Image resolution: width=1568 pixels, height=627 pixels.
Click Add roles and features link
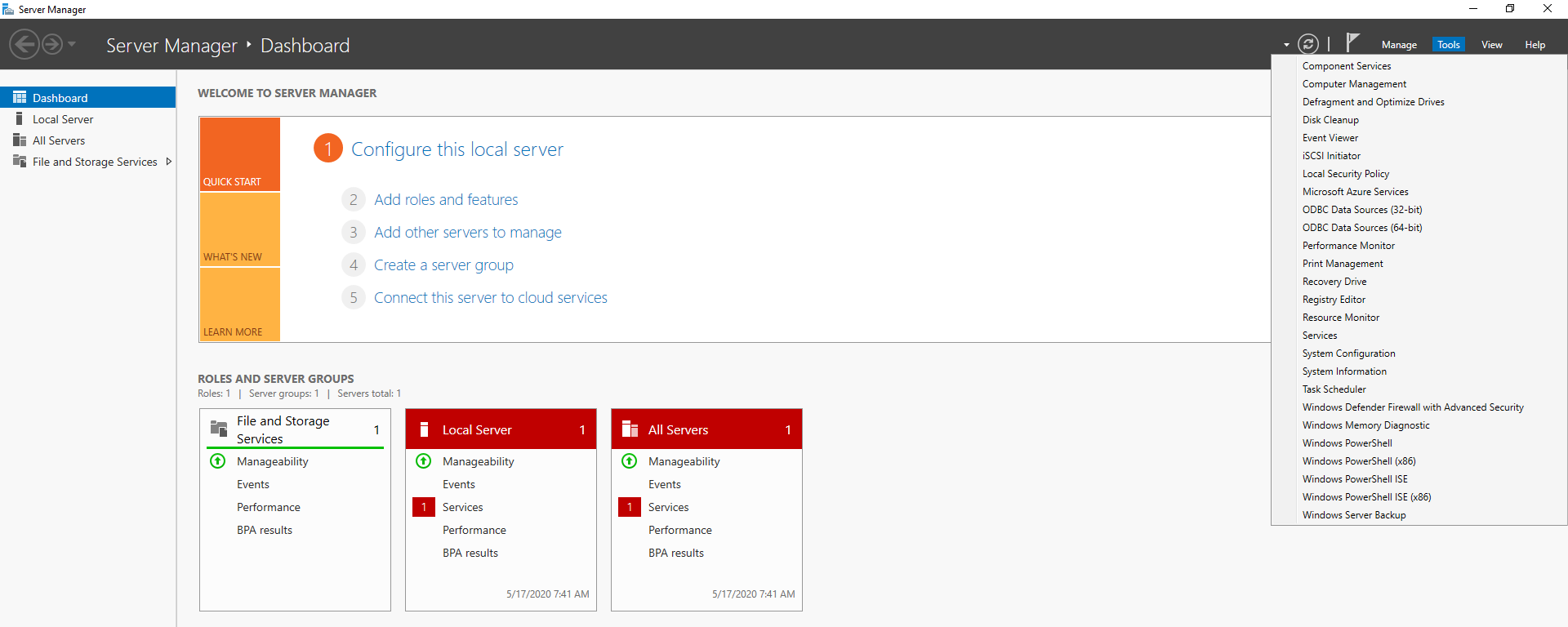point(446,200)
